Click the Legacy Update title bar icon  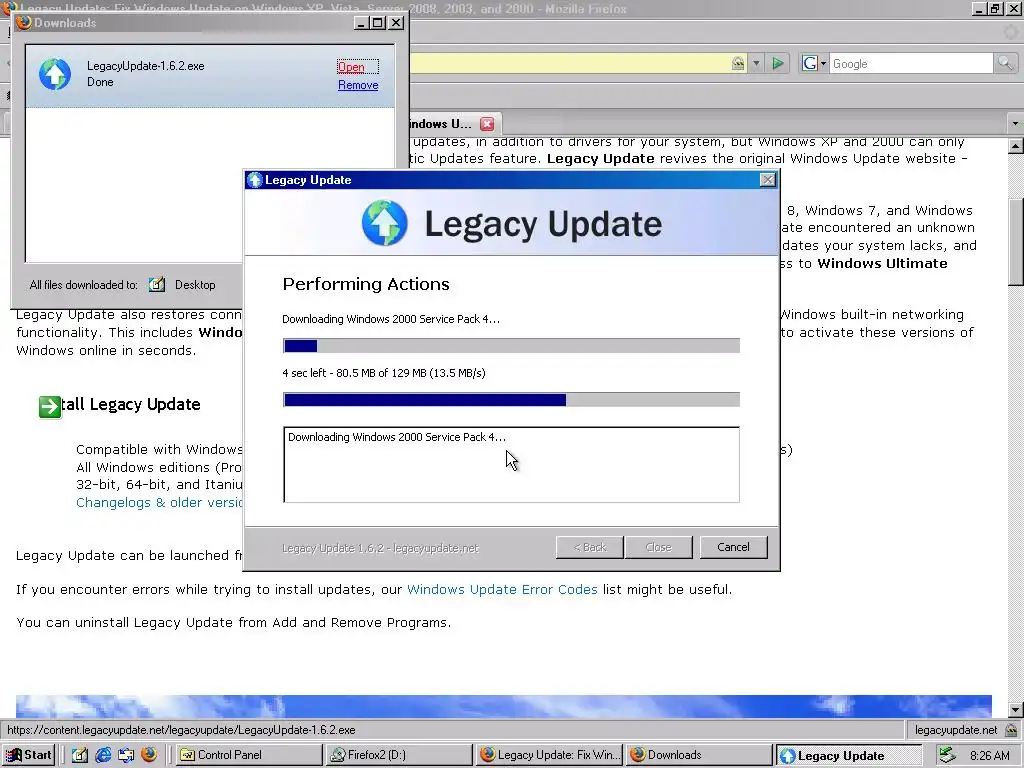coord(255,180)
